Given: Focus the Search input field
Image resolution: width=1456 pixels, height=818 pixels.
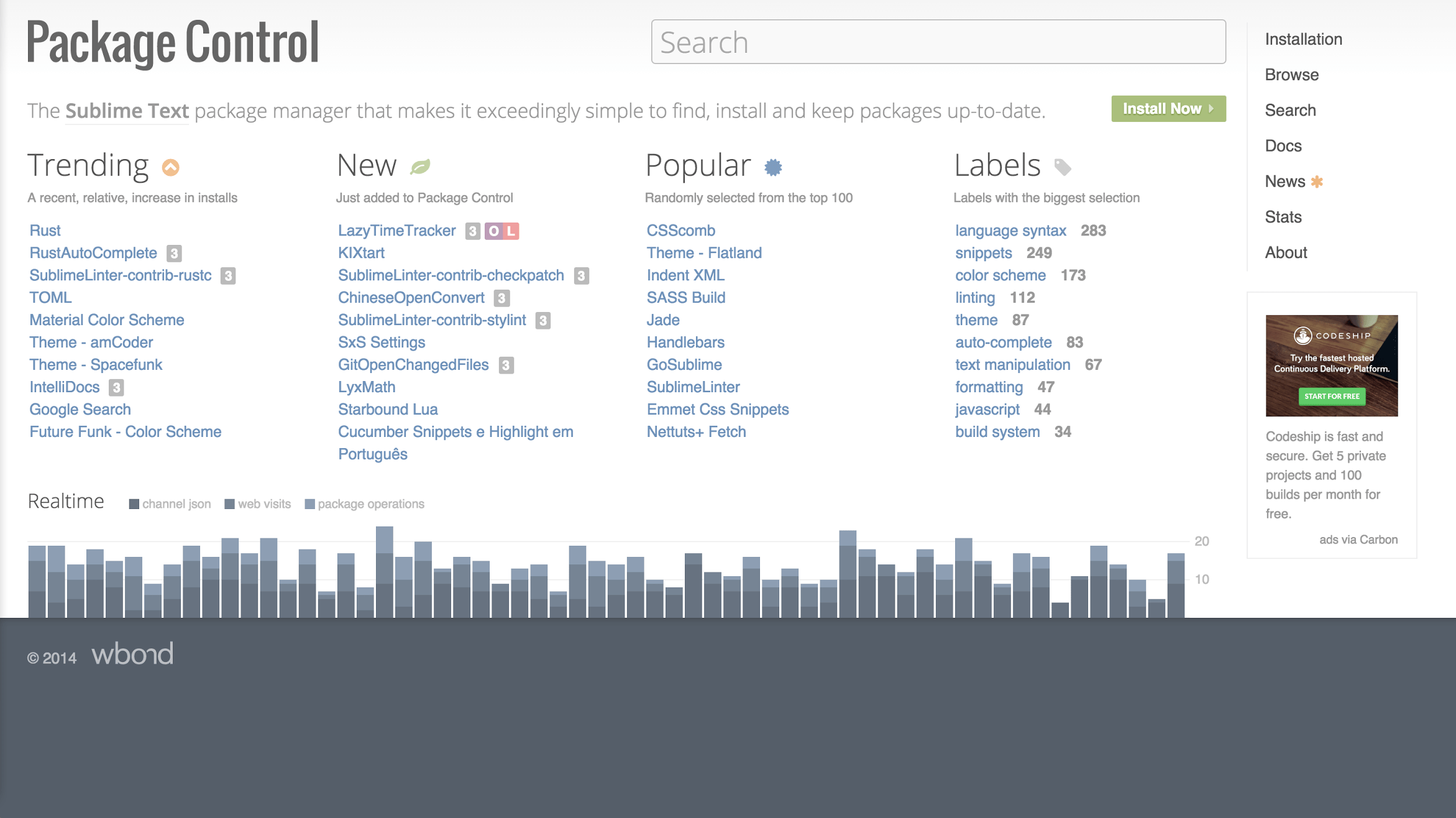Looking at the screenshot, I should tap(938, 42).
